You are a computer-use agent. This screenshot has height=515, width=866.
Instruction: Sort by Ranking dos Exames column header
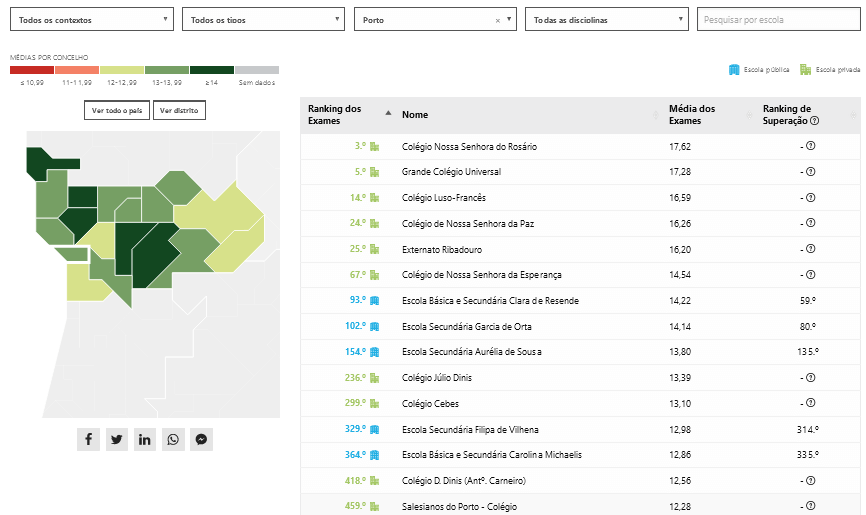coord(336,114)
